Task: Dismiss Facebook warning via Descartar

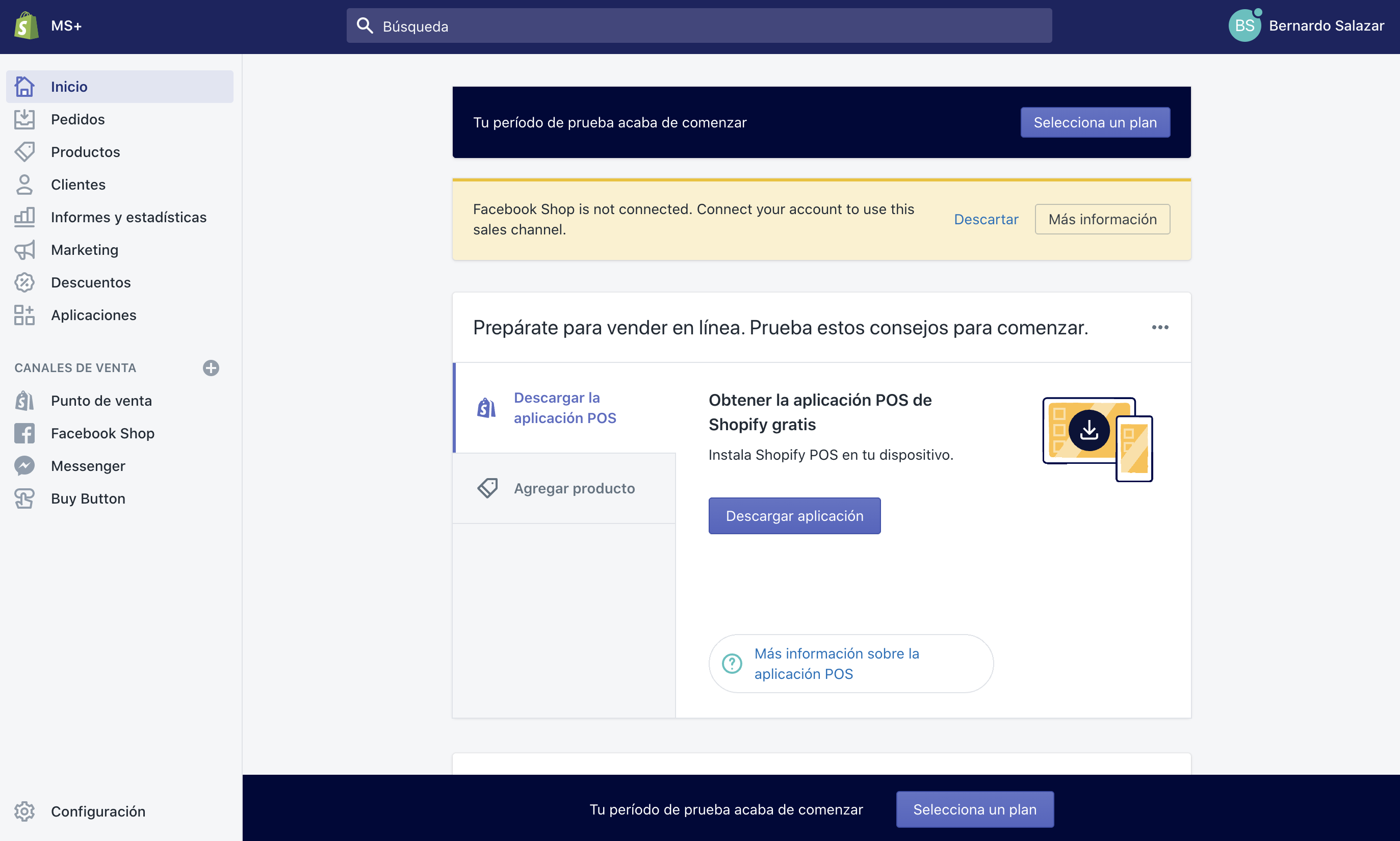Action: click(986, 219)
